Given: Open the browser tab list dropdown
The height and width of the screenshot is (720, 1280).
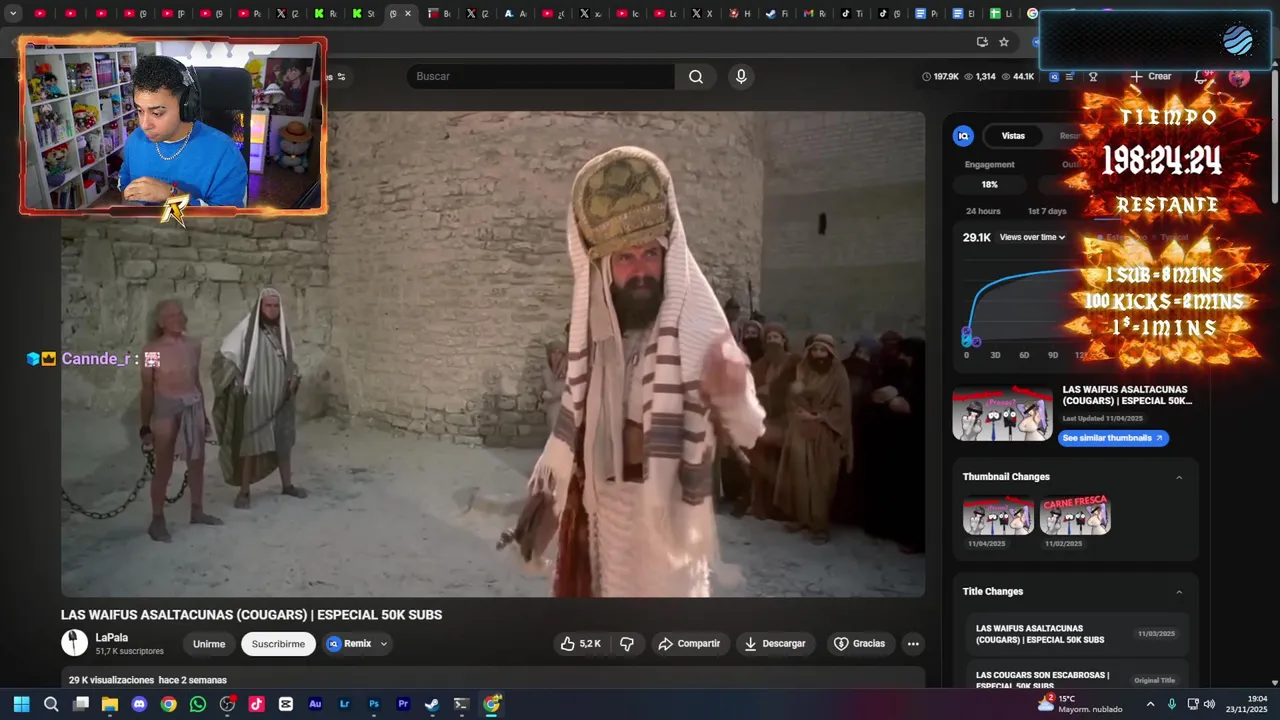Looking at the screenshot, I should tap(13, 14).
